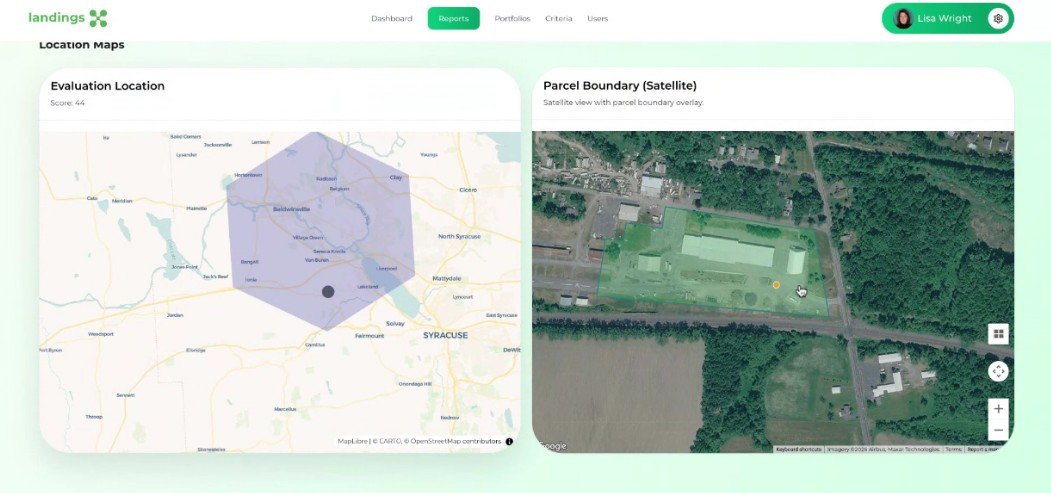
Task: Zoom in on satellite map
Action: [998, 409]
